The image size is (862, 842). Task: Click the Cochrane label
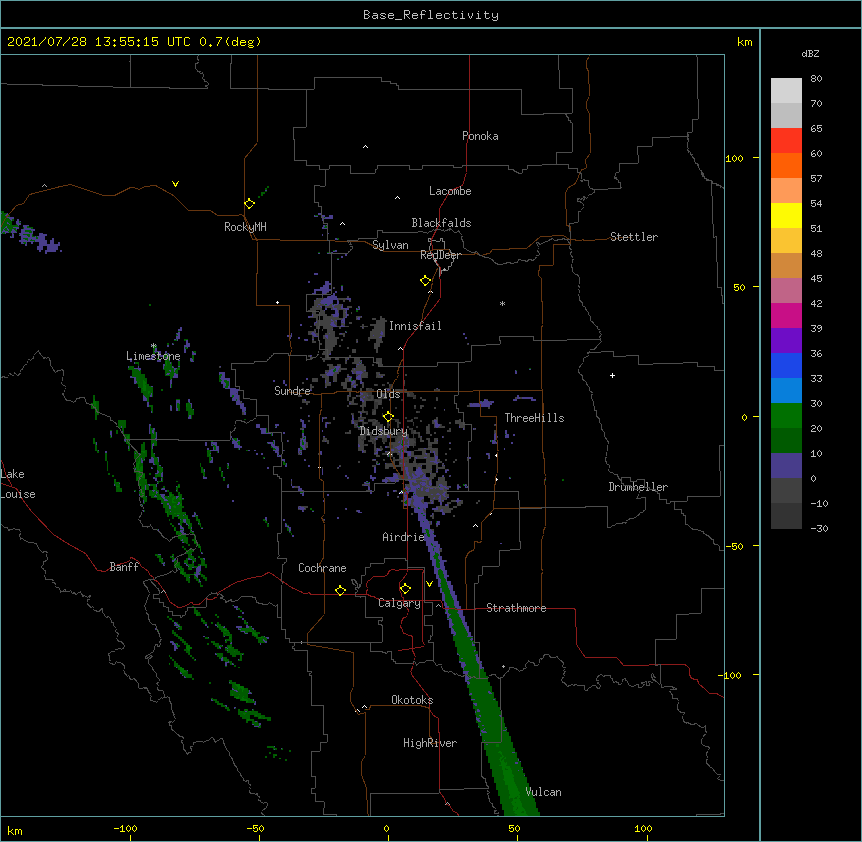pyautogui.click(x=322, y=568)
